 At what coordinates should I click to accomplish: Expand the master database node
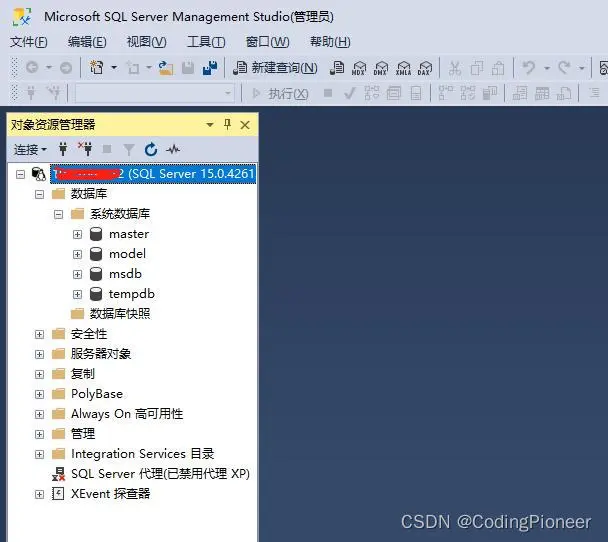coord(78,235)
